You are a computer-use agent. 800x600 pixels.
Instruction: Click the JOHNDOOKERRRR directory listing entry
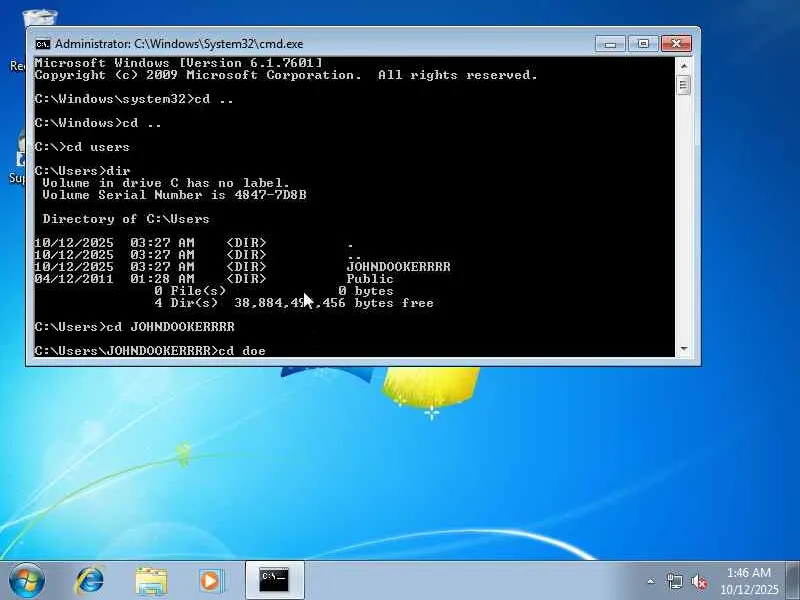398,267
